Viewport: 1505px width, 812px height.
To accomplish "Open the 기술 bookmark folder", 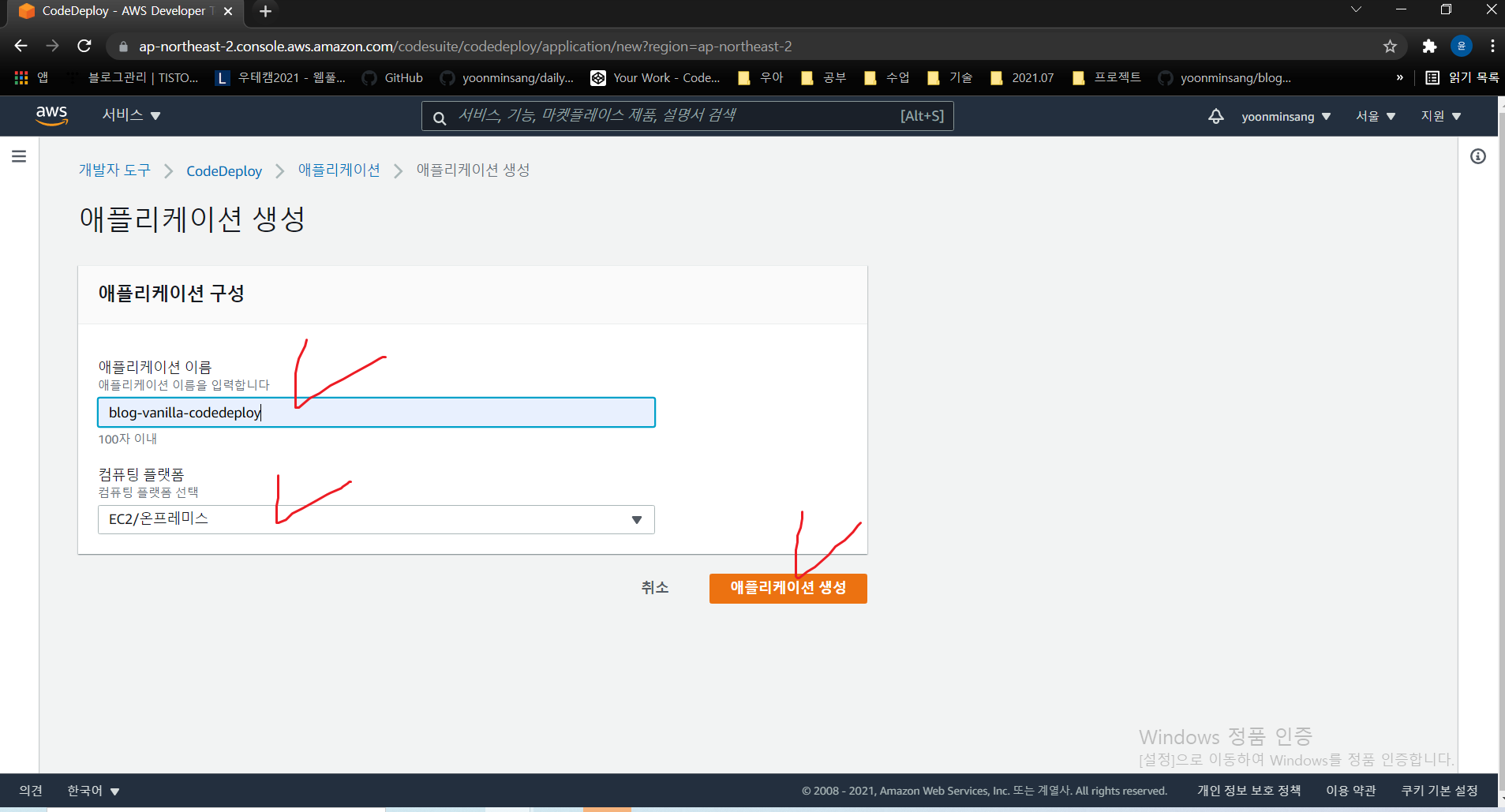I will coord(949,77).
